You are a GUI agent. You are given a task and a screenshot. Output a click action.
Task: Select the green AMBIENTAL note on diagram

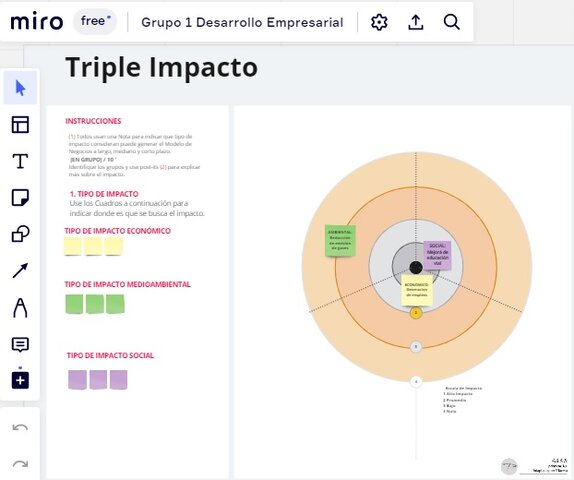(x=340, y=241)
